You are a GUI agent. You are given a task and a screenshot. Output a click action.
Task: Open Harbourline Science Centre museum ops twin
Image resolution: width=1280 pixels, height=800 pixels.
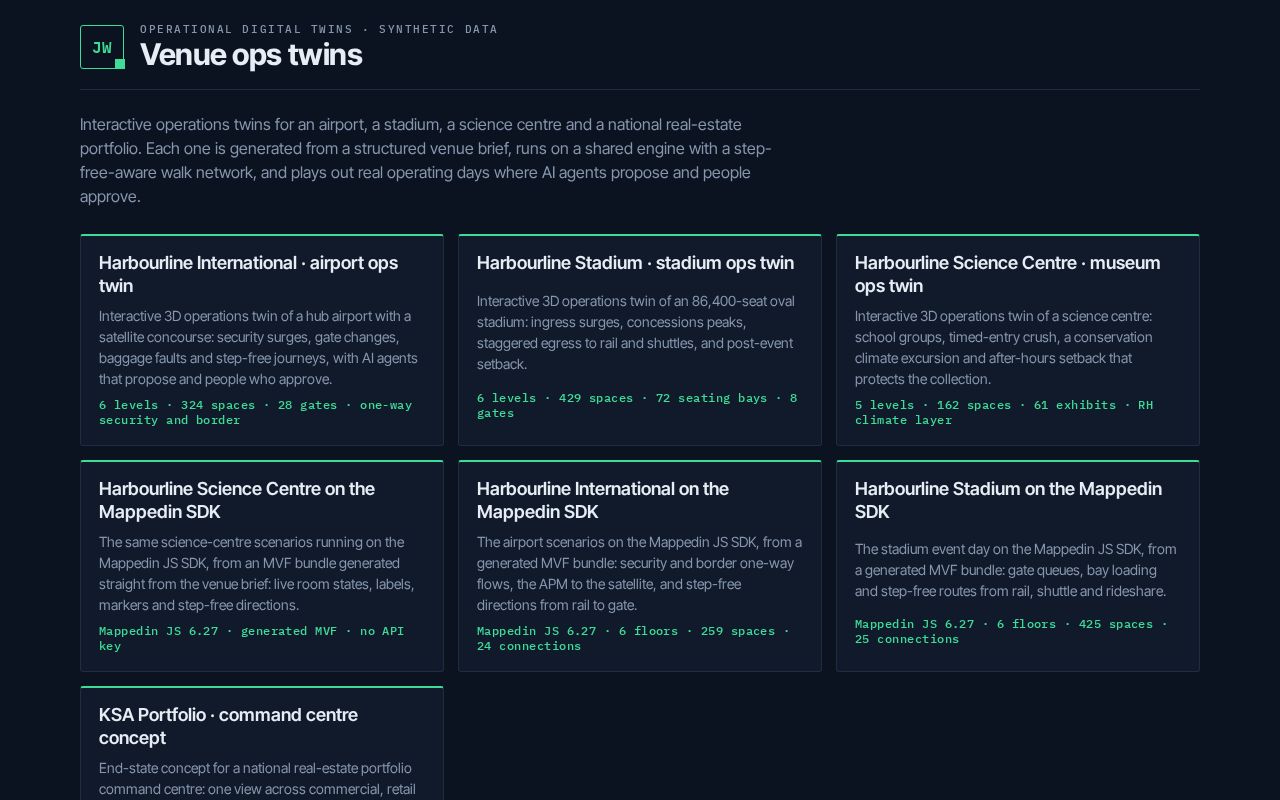coord(1018,340)
